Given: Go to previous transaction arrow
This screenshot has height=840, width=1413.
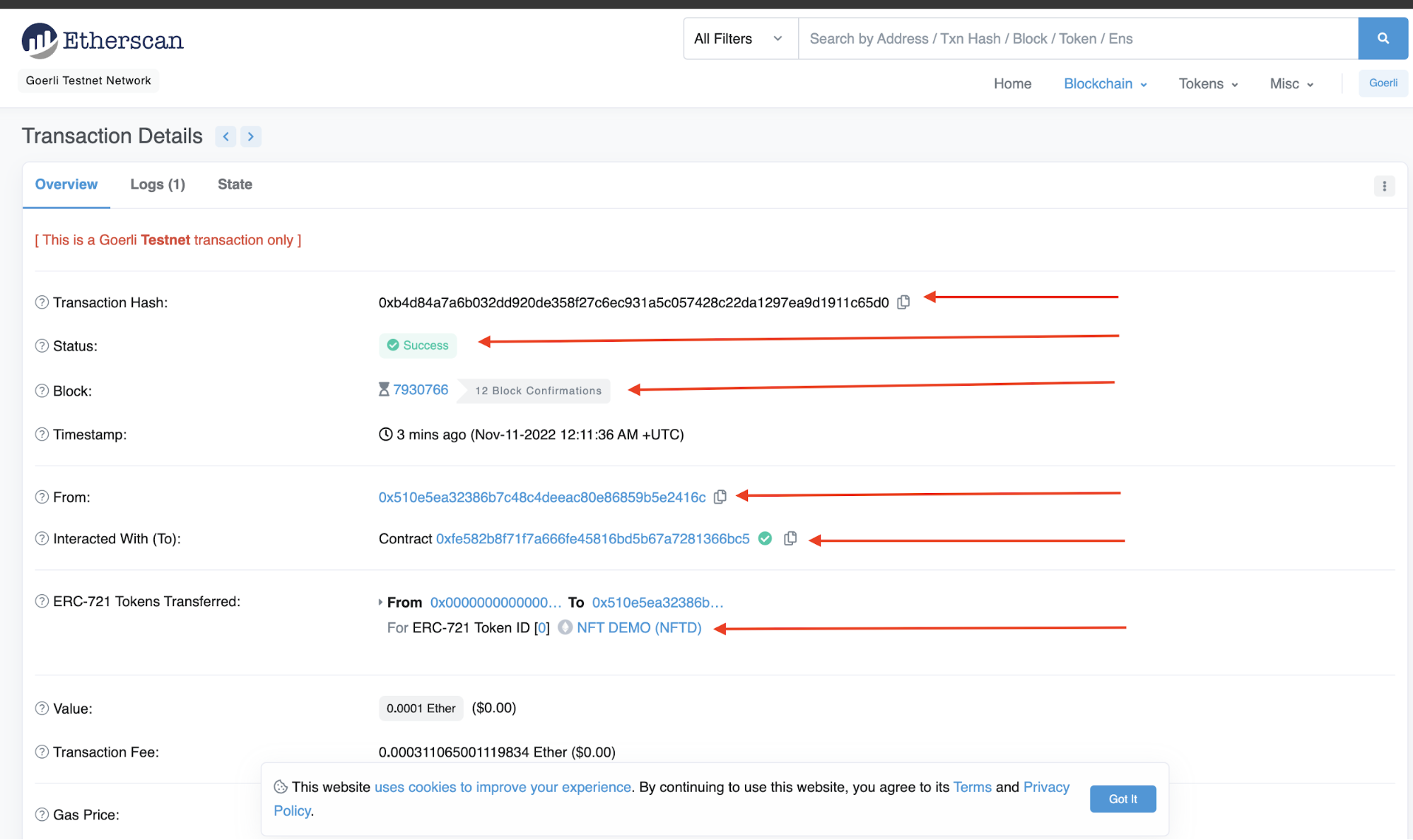Looking at the screenshot, I should [x=225, y=136].
